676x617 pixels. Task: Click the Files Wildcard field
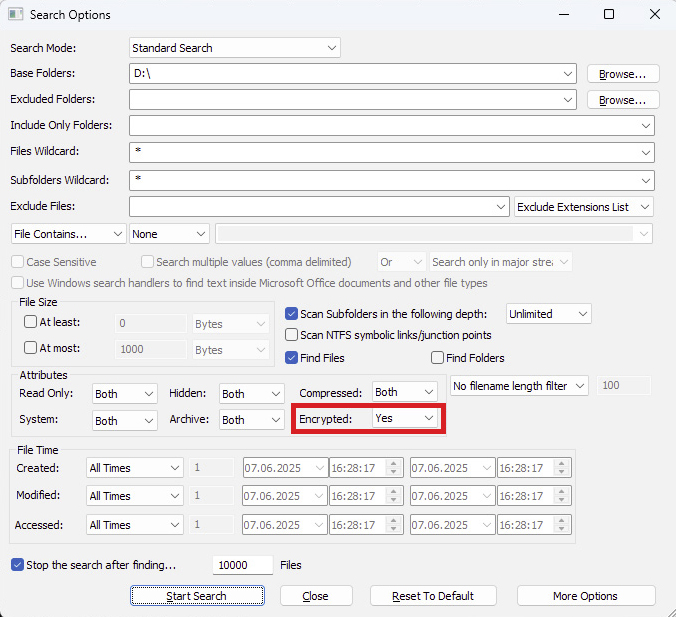[391, 152]
